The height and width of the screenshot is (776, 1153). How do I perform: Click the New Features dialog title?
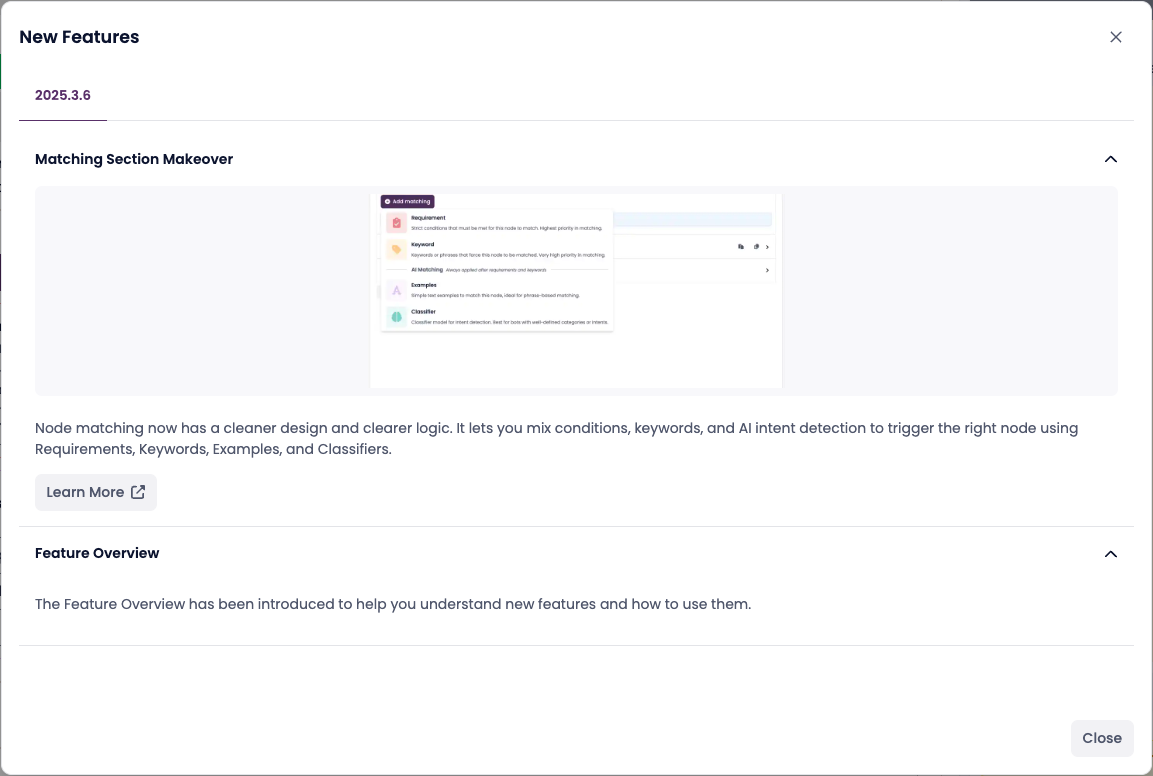point(79,37)
